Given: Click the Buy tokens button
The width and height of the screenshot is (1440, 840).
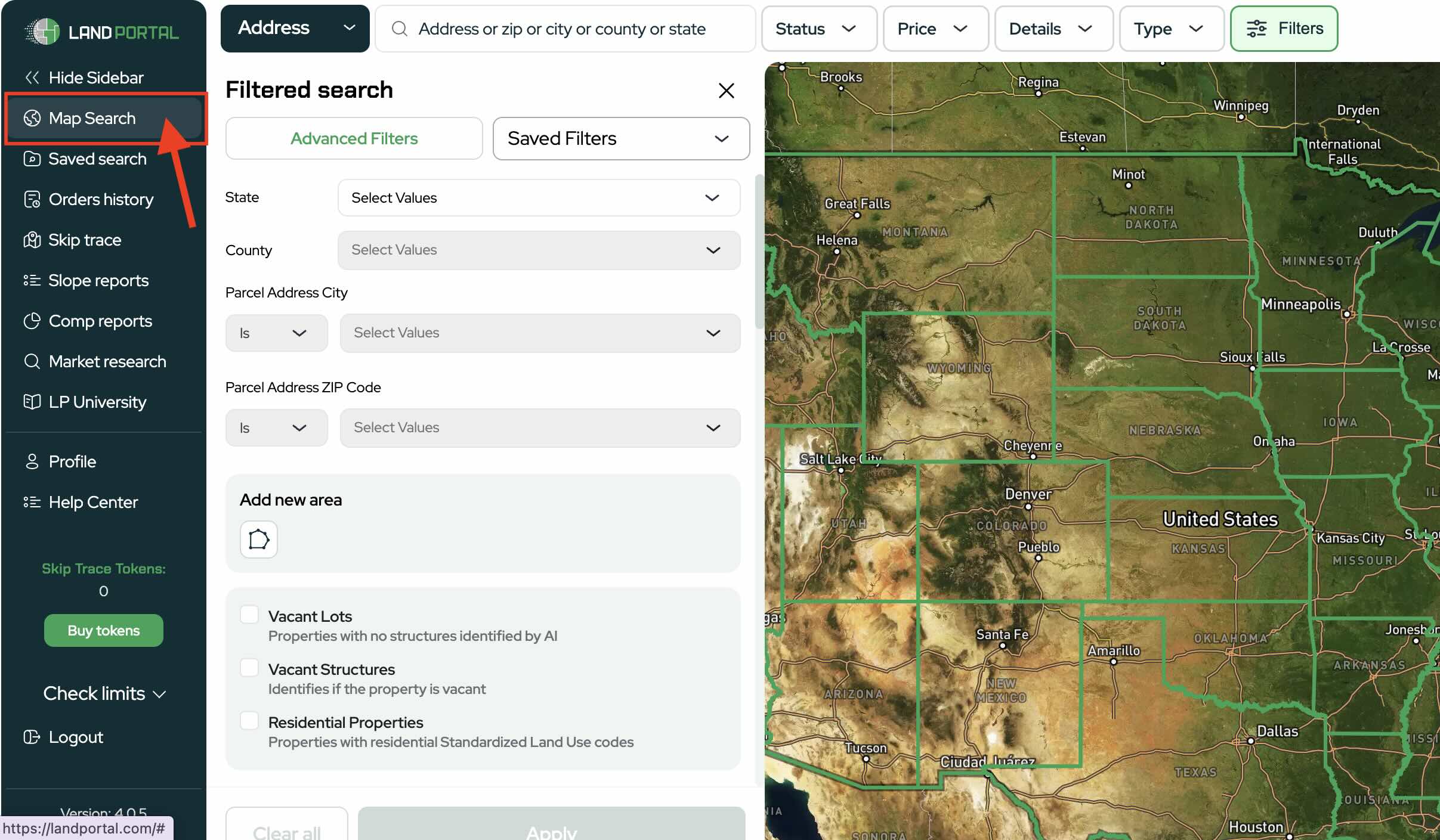Looking at the screenshot, I should pyautogui.click(x=103, y=630).
